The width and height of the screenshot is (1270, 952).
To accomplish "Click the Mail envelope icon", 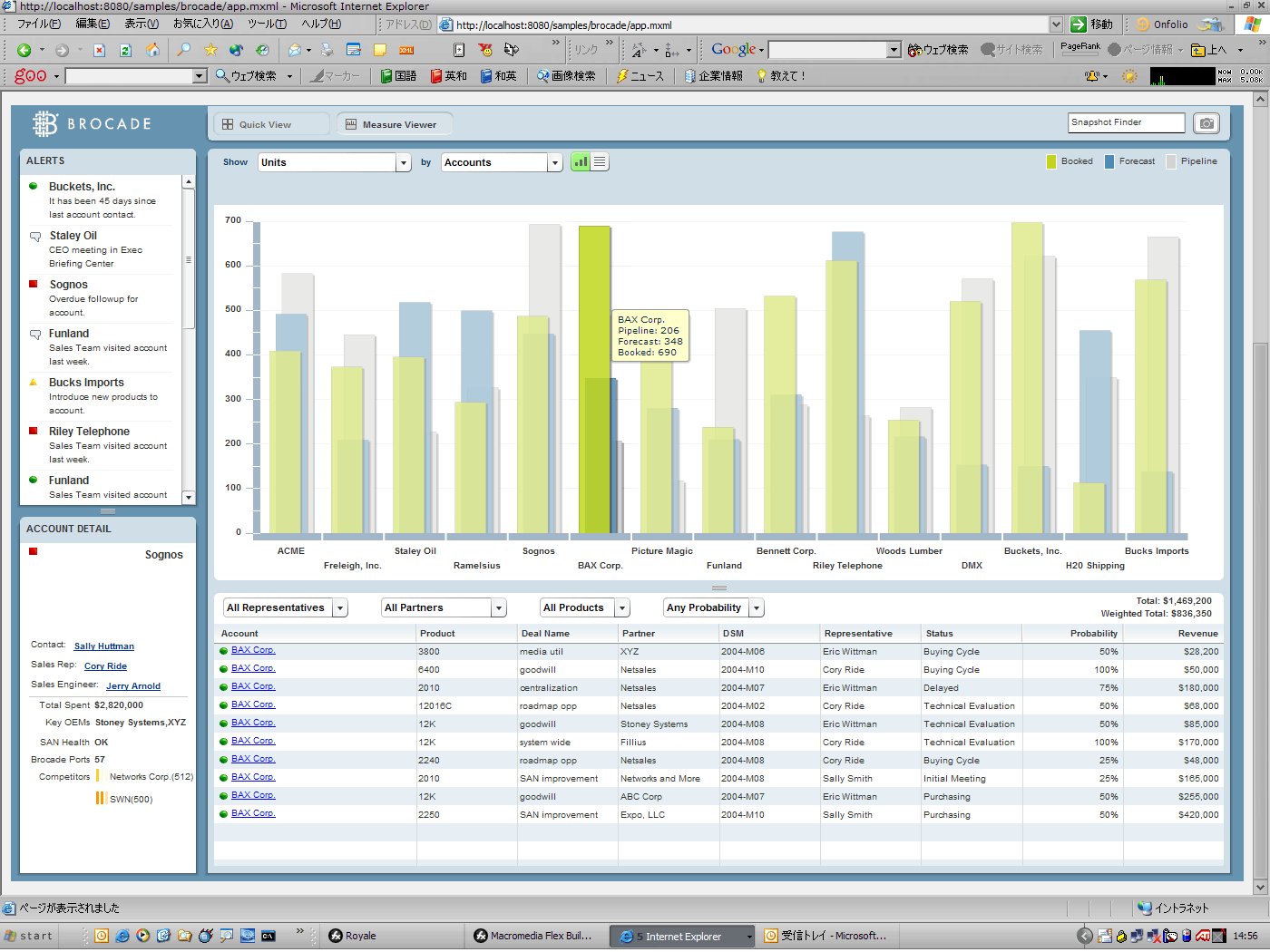I will (x=296, y=50).
